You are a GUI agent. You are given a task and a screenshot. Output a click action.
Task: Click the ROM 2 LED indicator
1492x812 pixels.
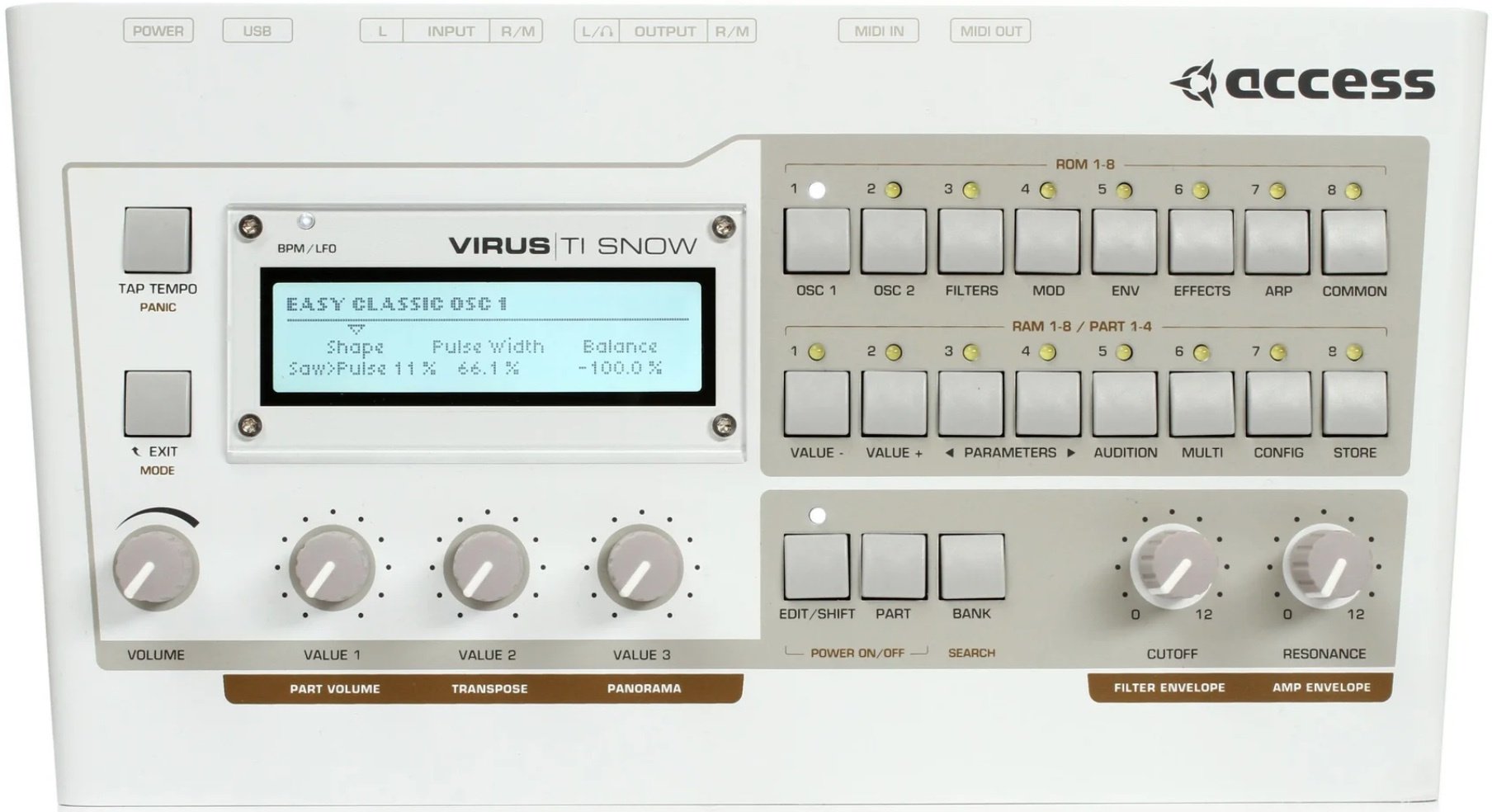tap(894, 191)
